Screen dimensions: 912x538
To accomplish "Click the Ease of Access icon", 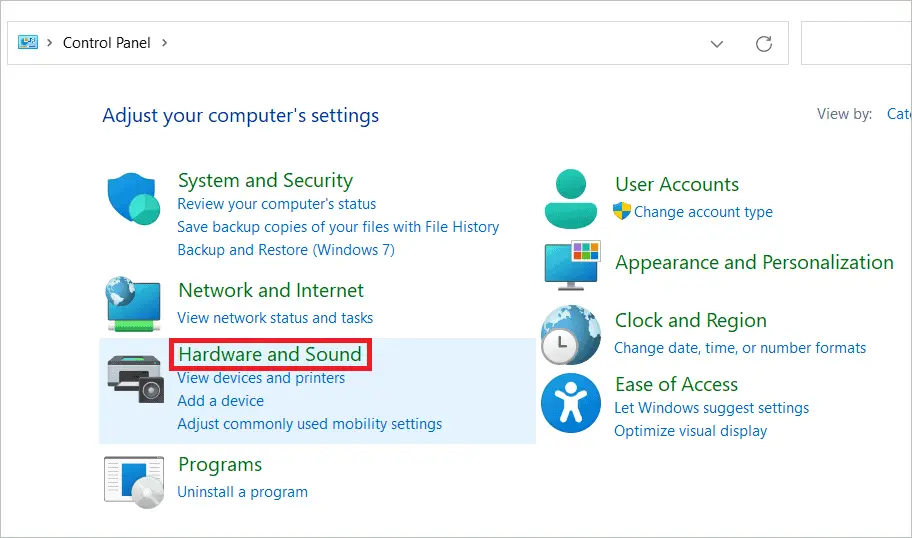I will (x=571, y=403).
